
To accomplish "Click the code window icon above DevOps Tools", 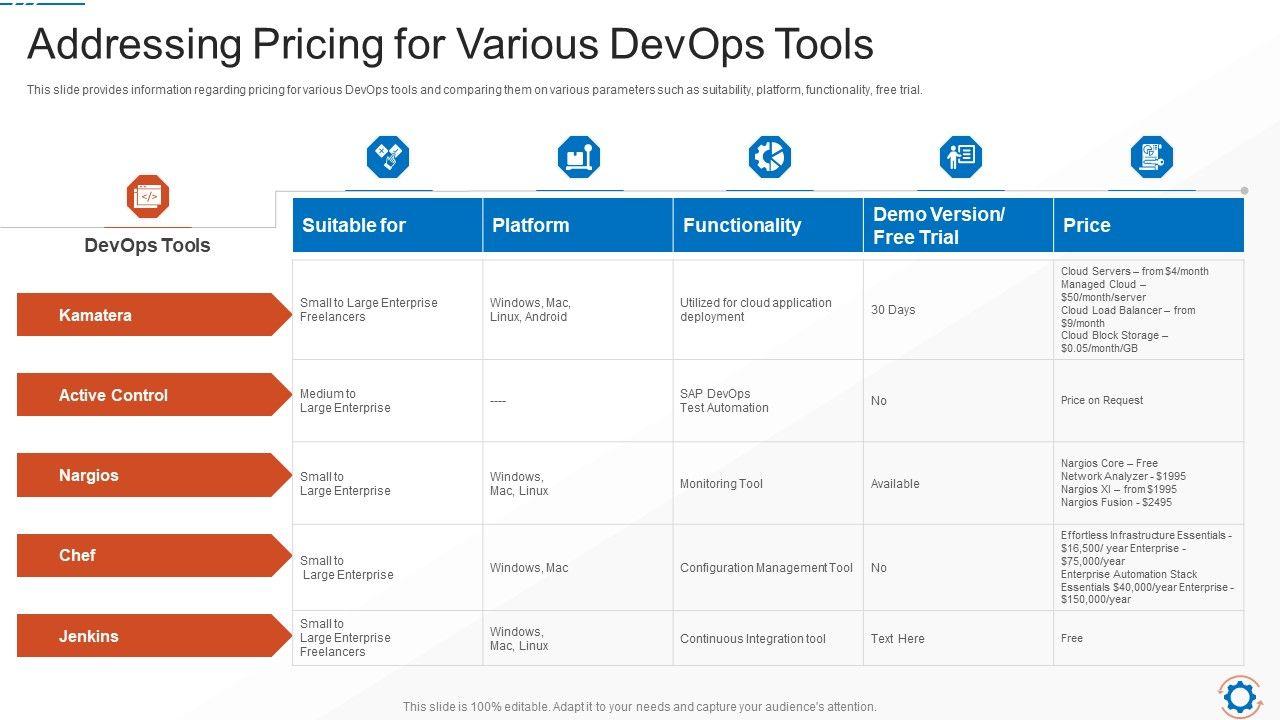I will 148,197.
